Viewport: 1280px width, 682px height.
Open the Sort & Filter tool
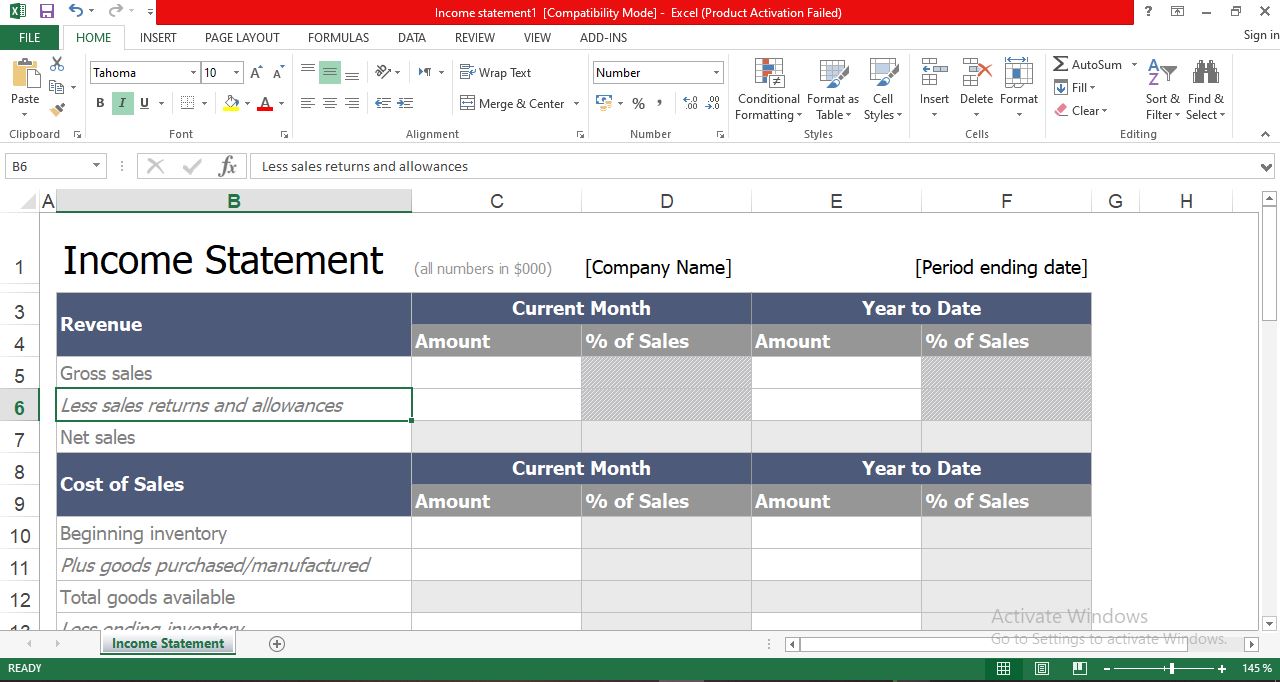tap(1162, 90)
